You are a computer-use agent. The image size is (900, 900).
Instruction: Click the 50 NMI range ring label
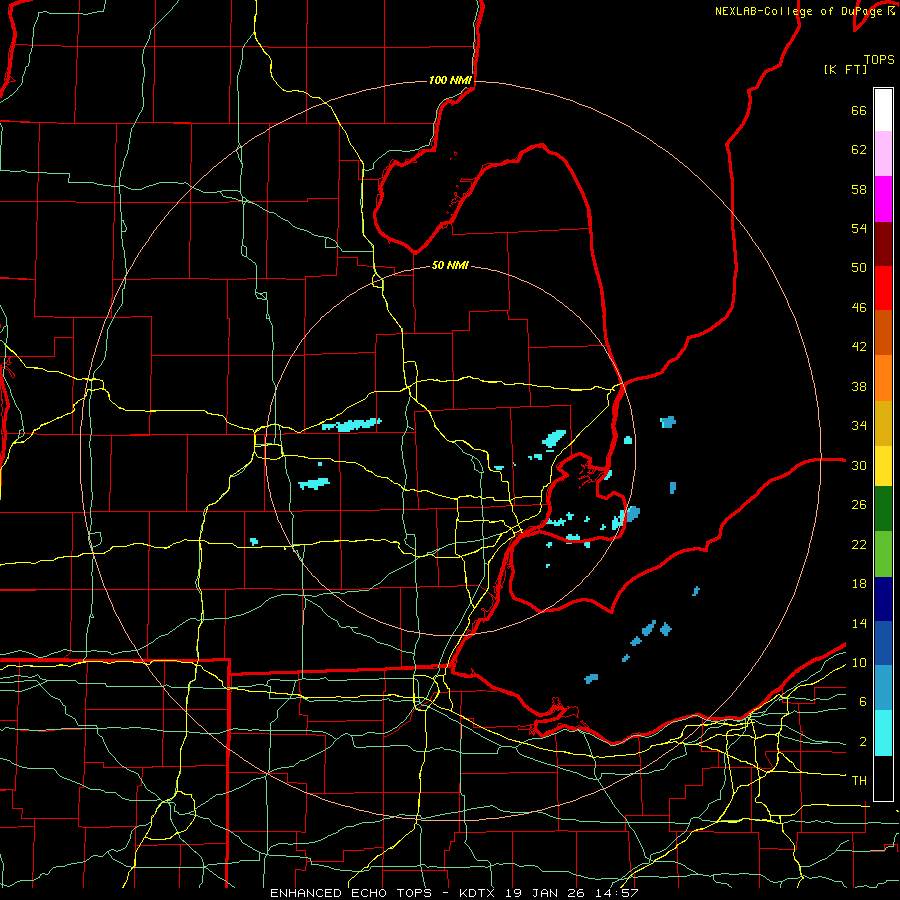coord(450,265)
